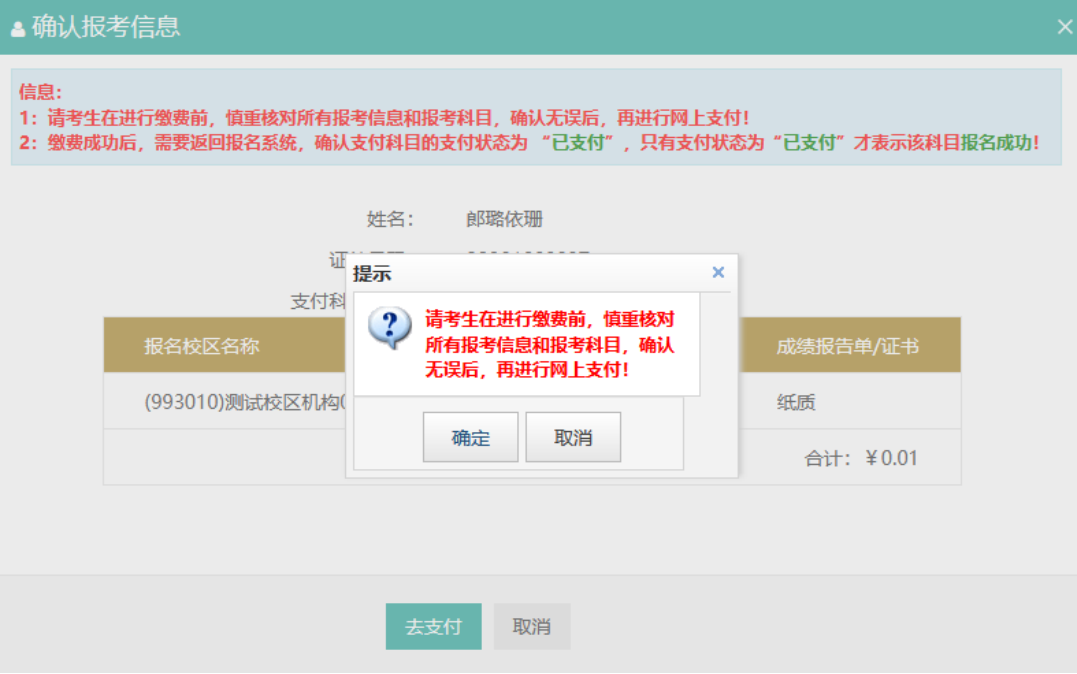Click the blue question mark icon
Screen dimensions: 1077x674
pos(389,328)
